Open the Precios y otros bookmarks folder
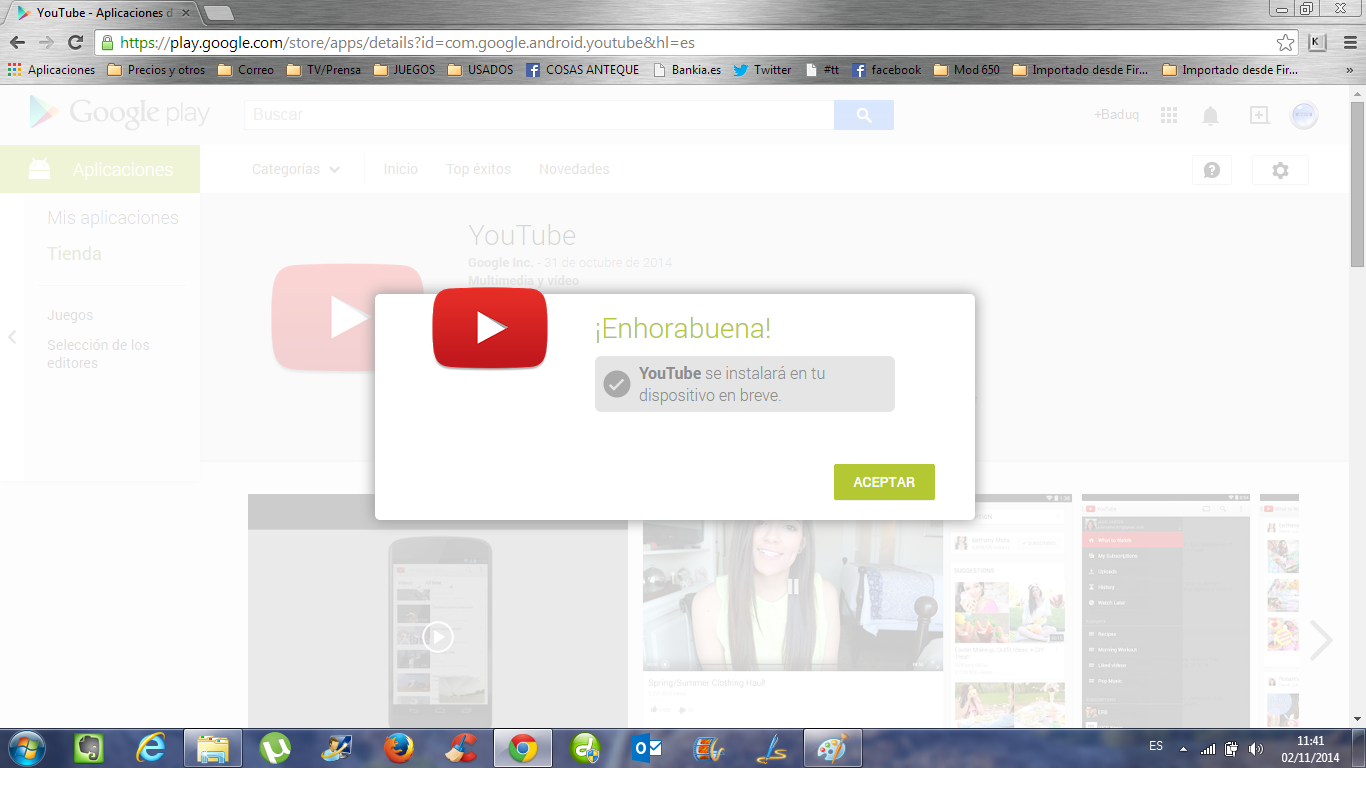This screenshot has width=1366, height=794. pyautogui.click(x=156, y=70)
